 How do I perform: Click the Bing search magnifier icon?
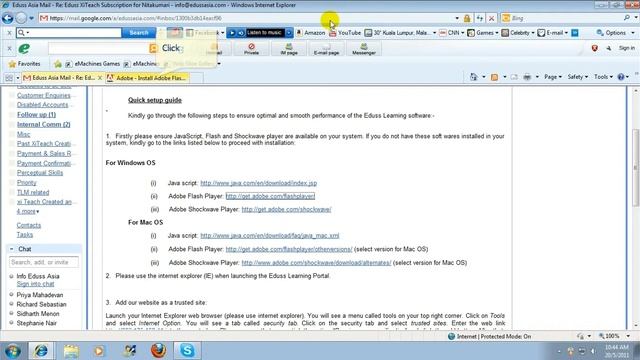(x=627, y=18)
